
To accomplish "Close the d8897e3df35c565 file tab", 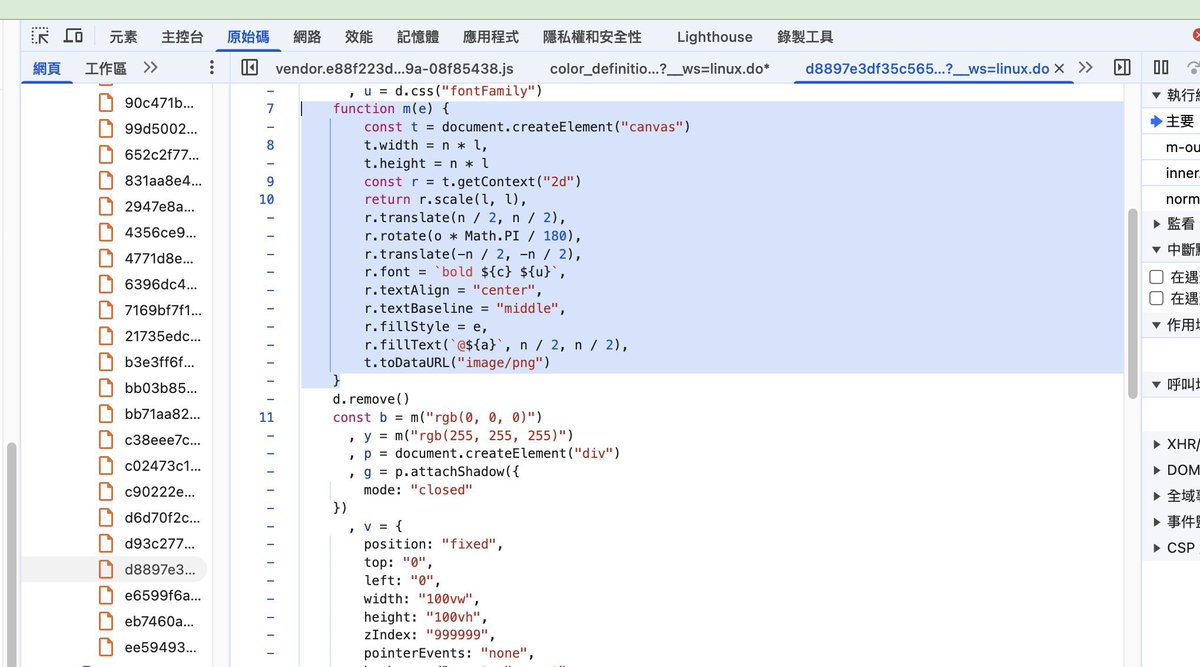I will (x=1059, y=68).
